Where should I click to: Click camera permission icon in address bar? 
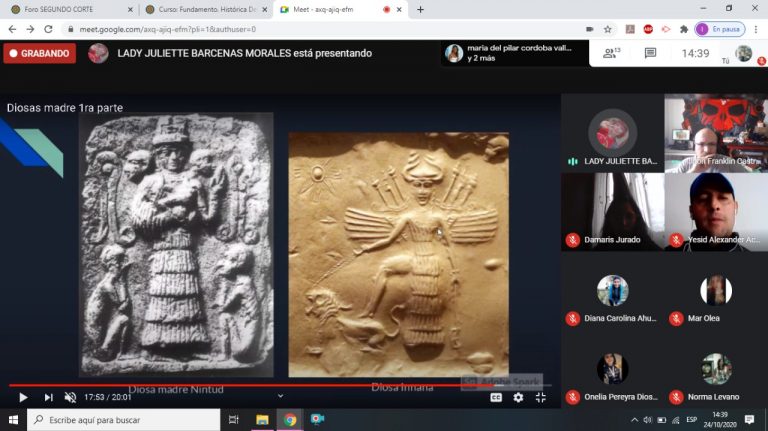tap(590, 29)
